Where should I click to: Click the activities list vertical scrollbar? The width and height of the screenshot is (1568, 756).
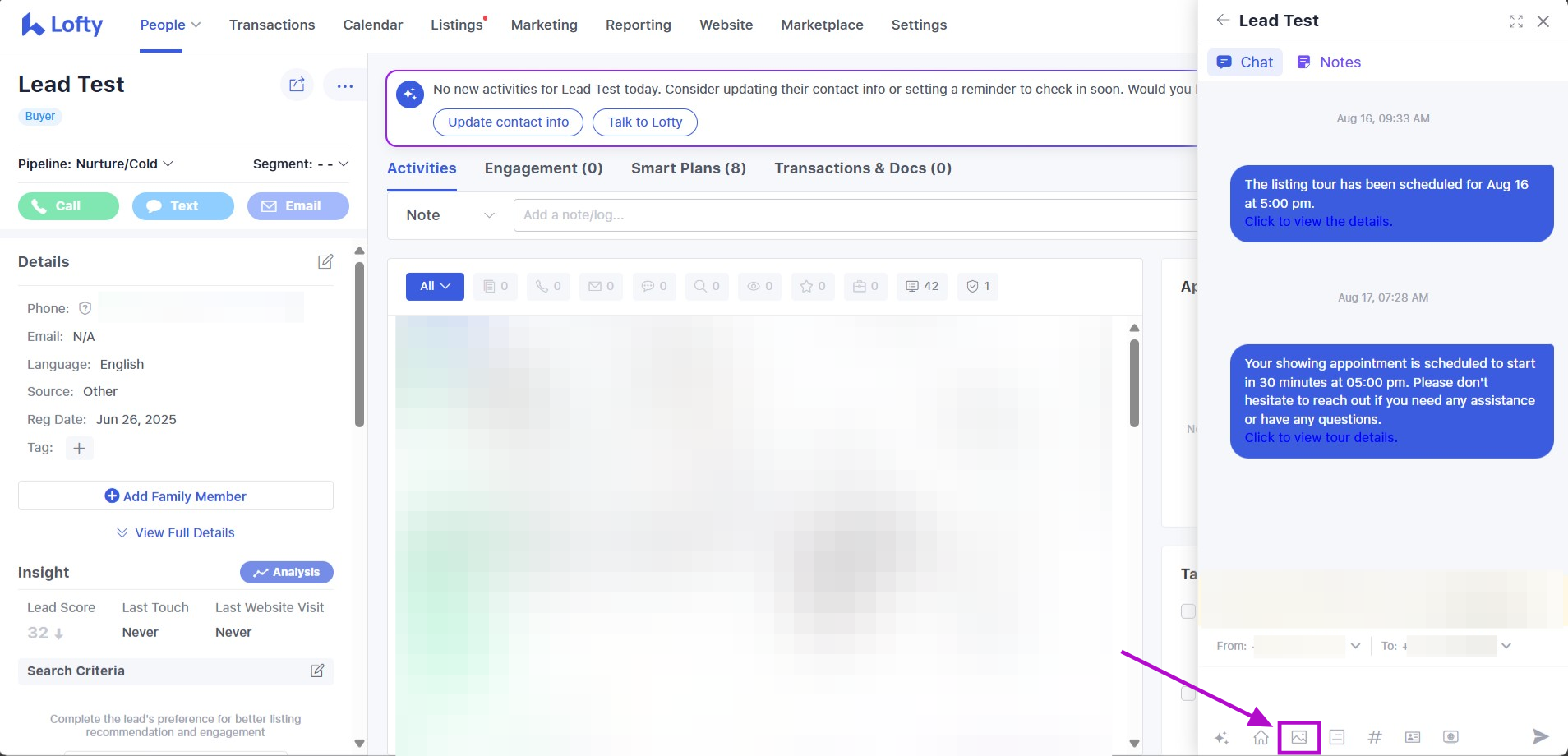[1134, 383]
